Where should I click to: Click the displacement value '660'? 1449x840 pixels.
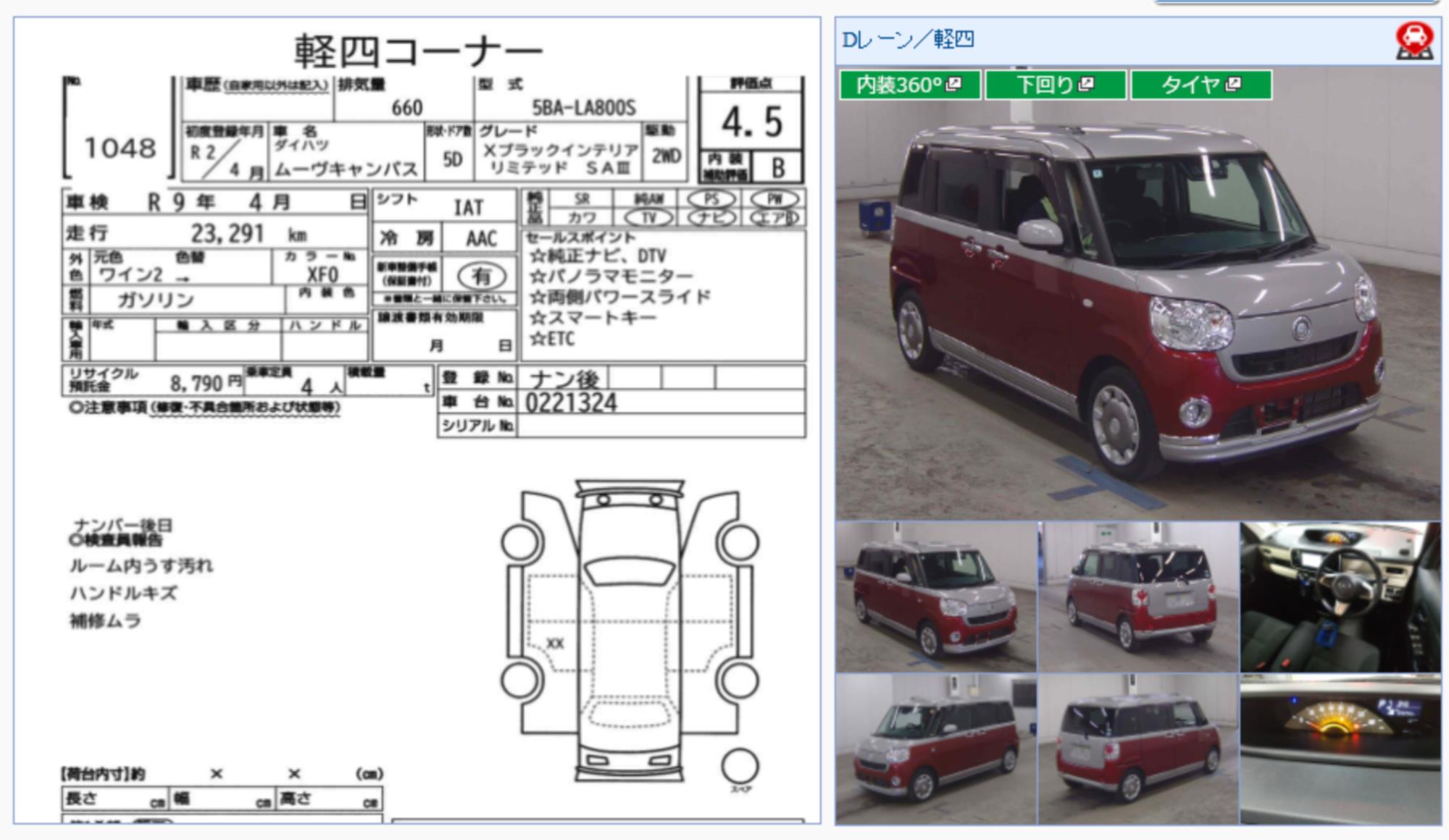pyautogui.click(x=407, y=108)
